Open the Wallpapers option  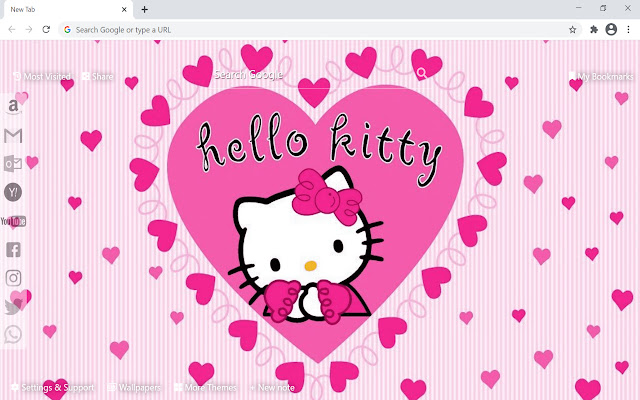(x=134, y=387)
